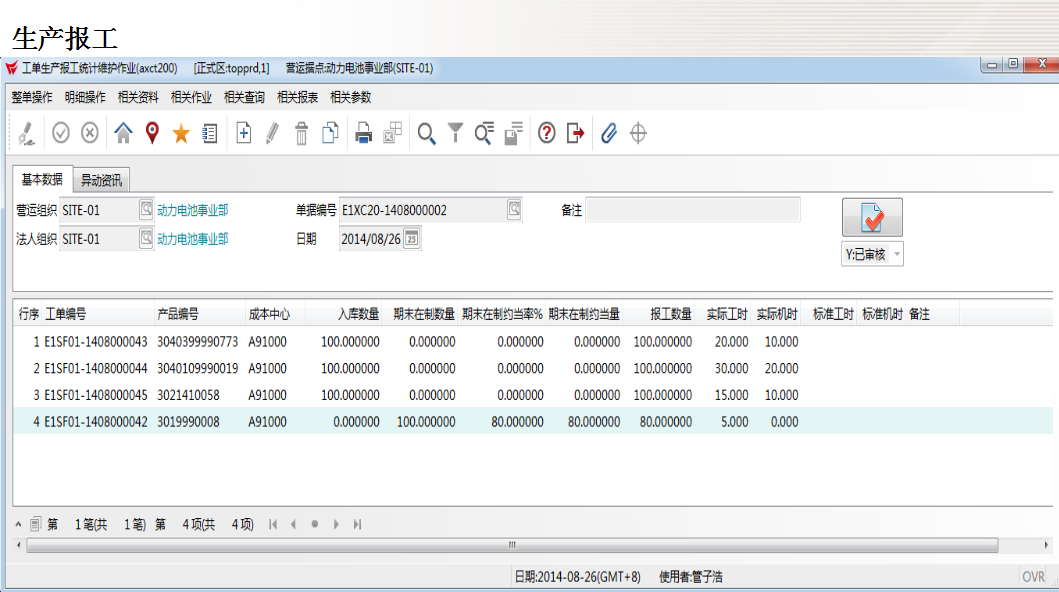Open the 明细操作 menu
Image resolution: width=1059 pixels, height=592 pixels.
tap(85, 97)
